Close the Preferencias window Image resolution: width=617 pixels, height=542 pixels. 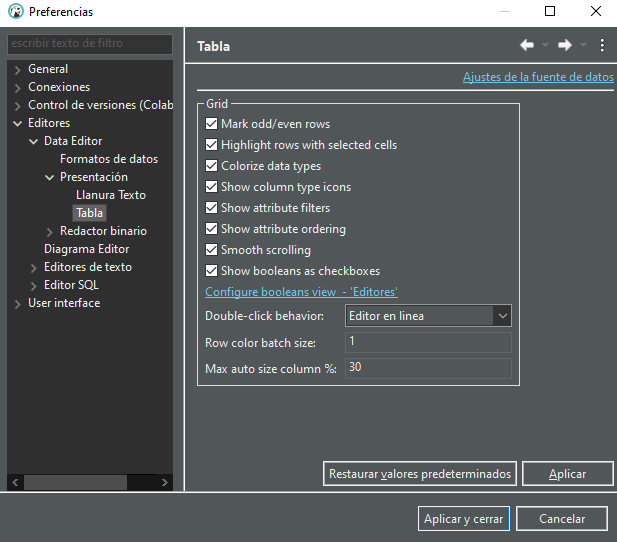[x=596, y=11]
